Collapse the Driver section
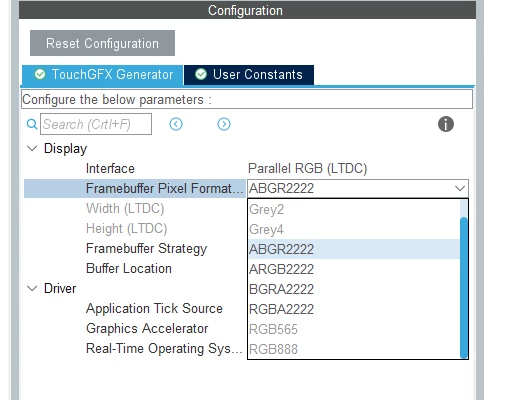 pos(32,288)
